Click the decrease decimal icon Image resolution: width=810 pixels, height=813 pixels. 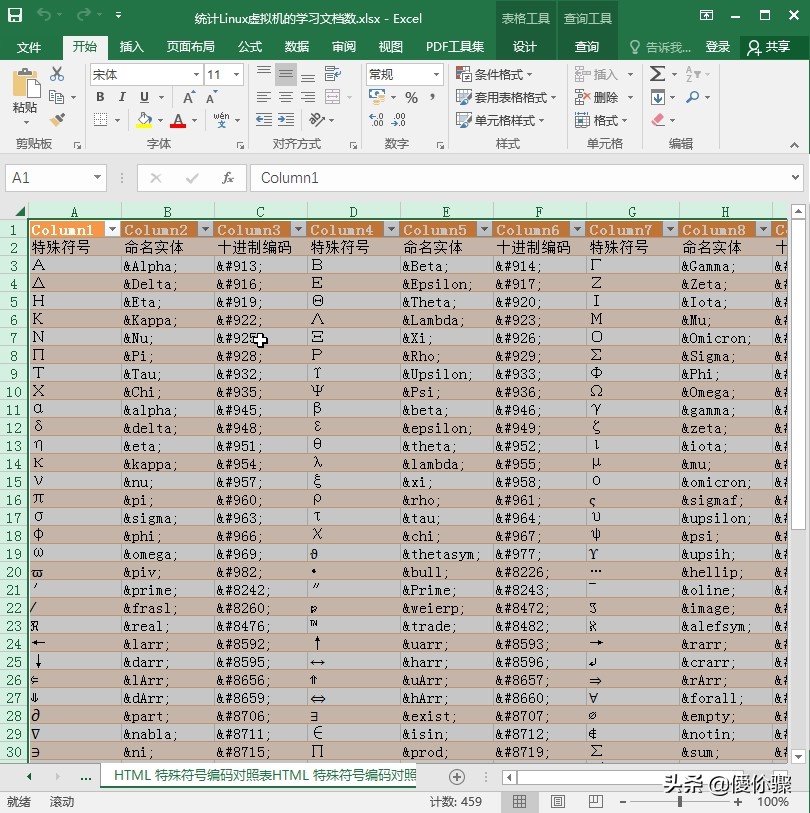398,120
